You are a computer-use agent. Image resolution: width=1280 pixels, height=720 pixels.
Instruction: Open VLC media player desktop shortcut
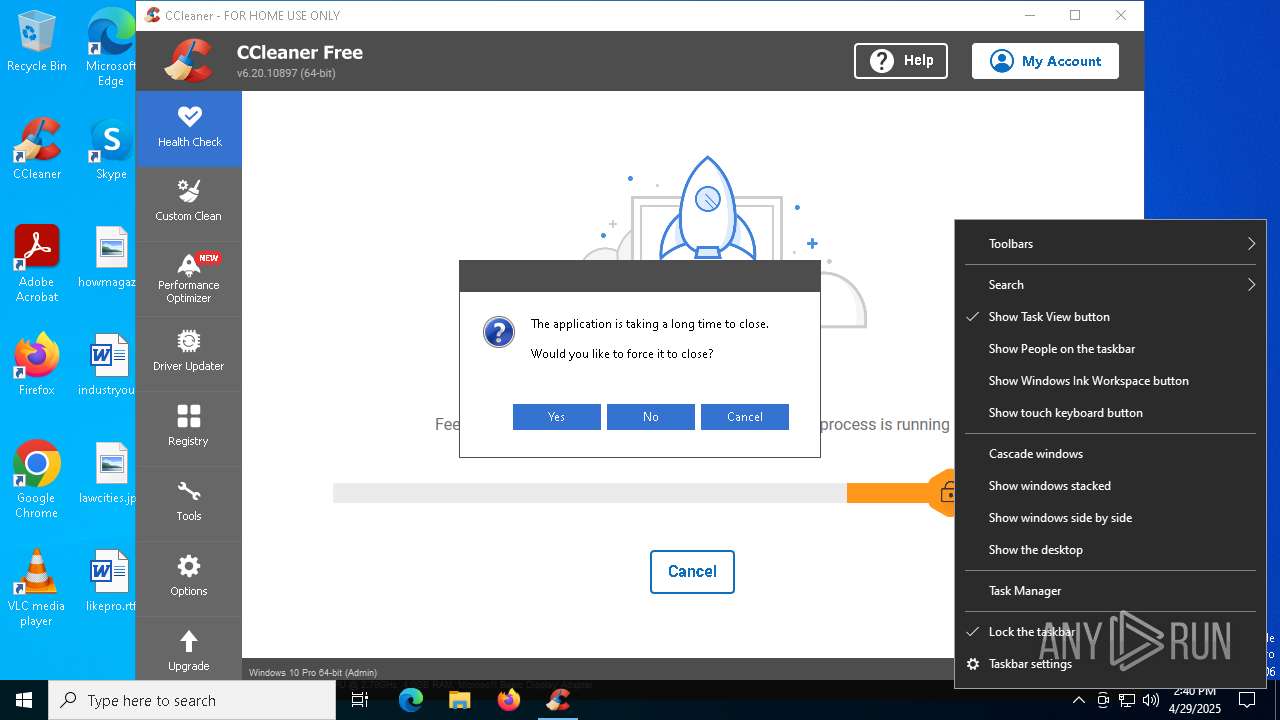click(x=37, y=588)
